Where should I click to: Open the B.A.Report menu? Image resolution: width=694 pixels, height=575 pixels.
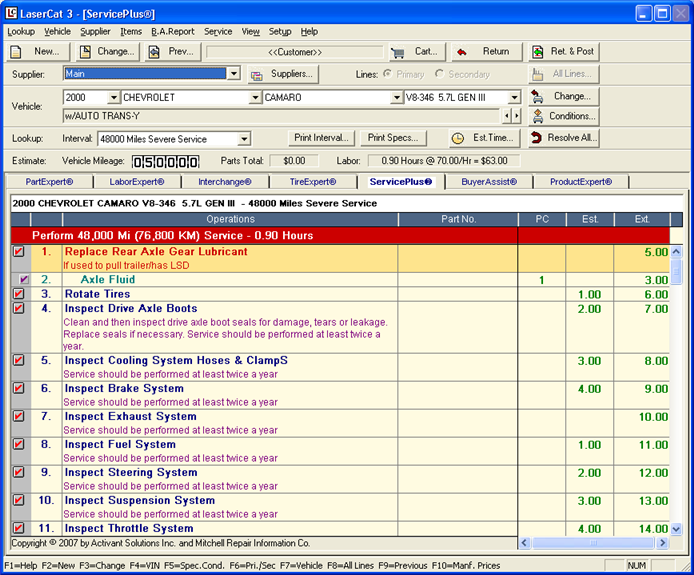coord(172,31)
